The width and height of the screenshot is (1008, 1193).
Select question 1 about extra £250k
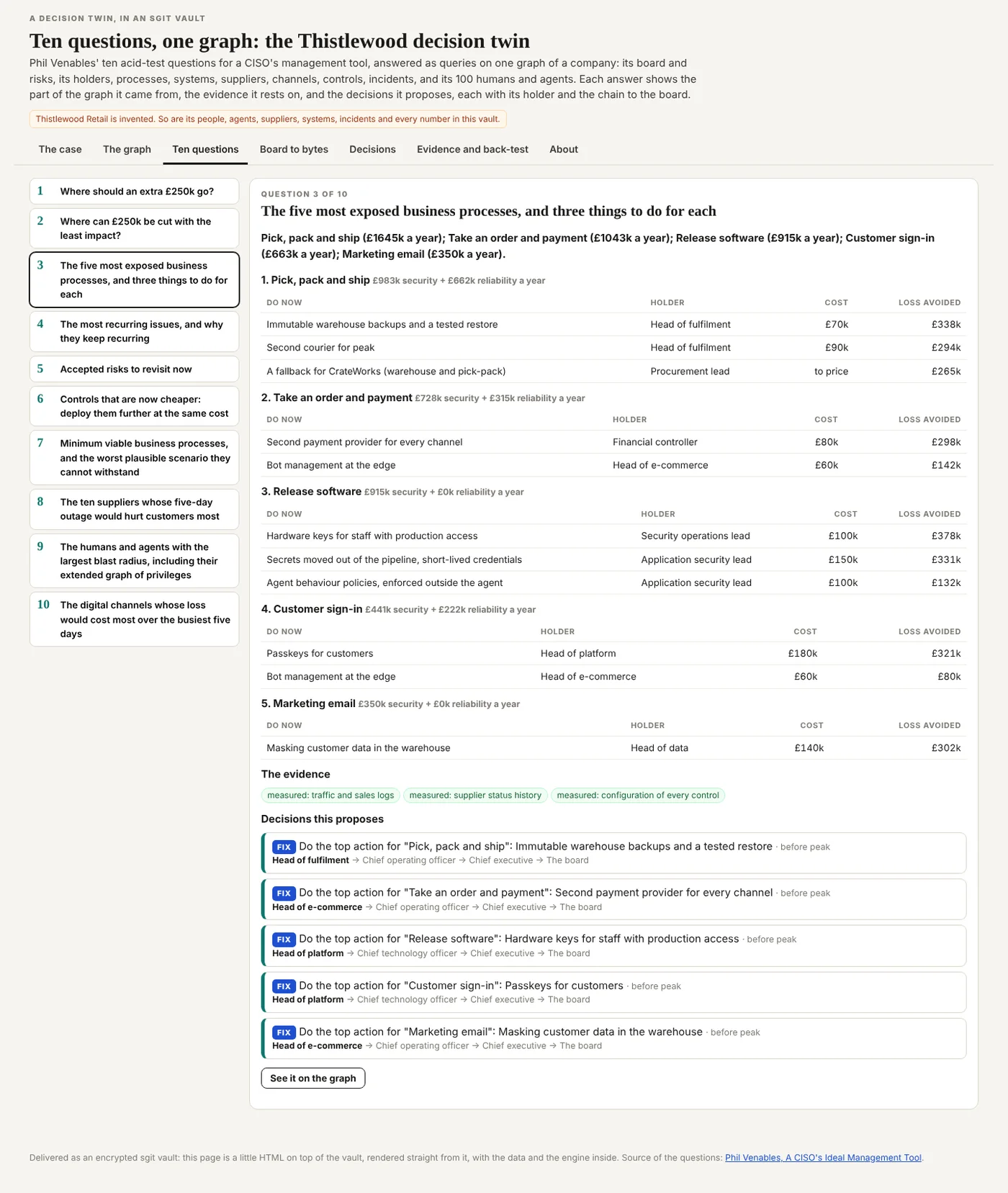coord(134,192)
